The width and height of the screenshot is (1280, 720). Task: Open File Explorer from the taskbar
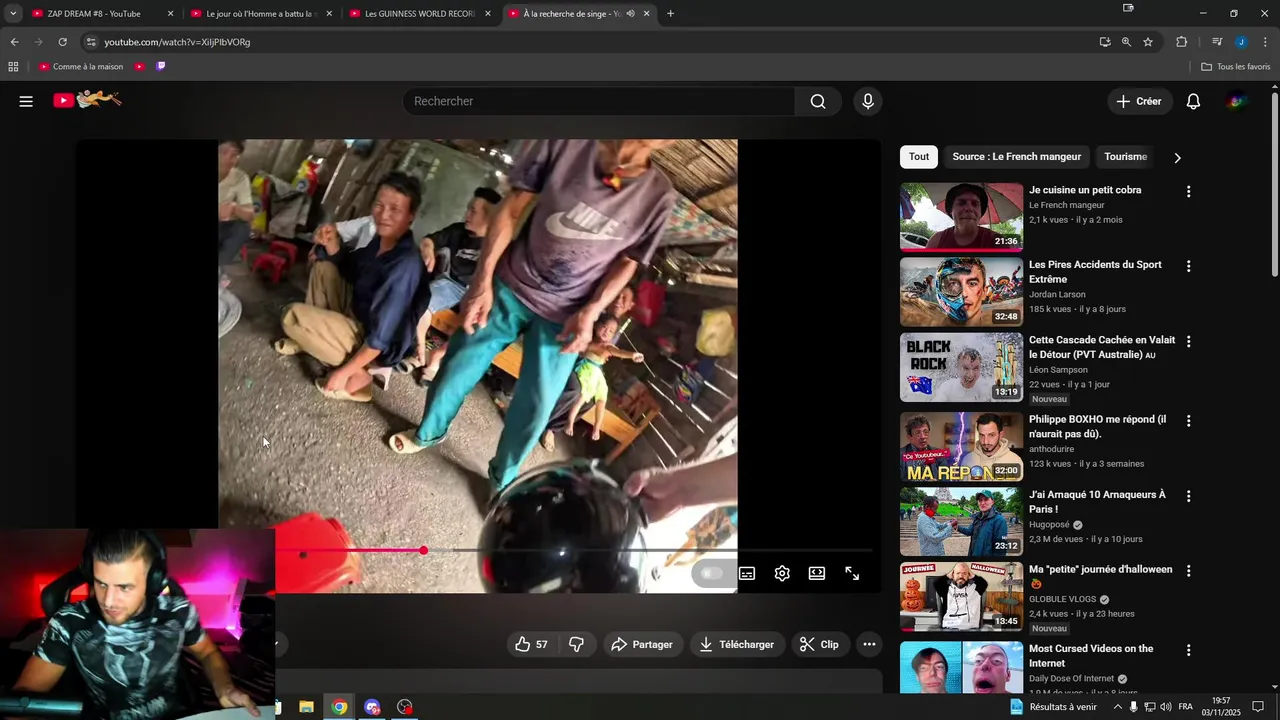pyautogui.click(x=307, y=707)
